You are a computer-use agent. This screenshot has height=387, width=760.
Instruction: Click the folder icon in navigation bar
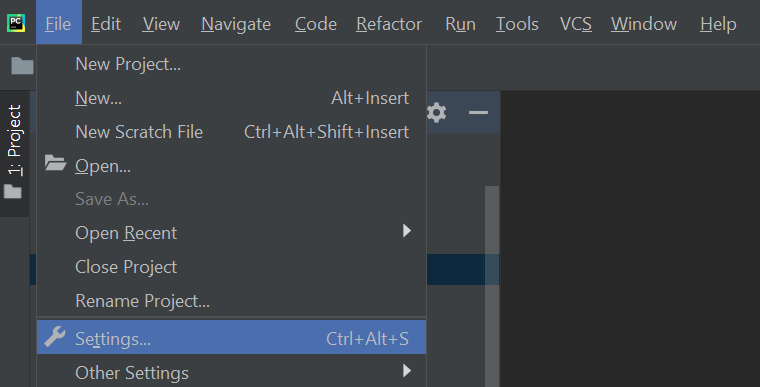22,65
